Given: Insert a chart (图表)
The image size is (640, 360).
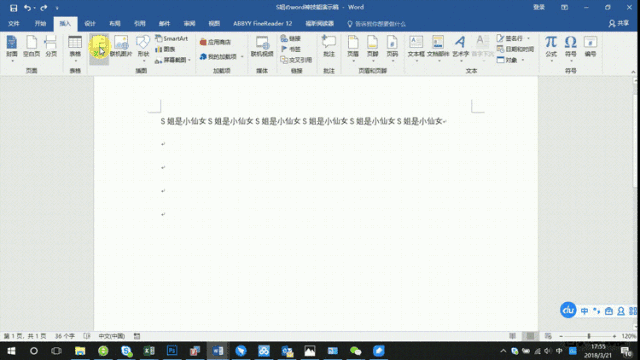Looking at the screenshot, I should click(165, 49).
